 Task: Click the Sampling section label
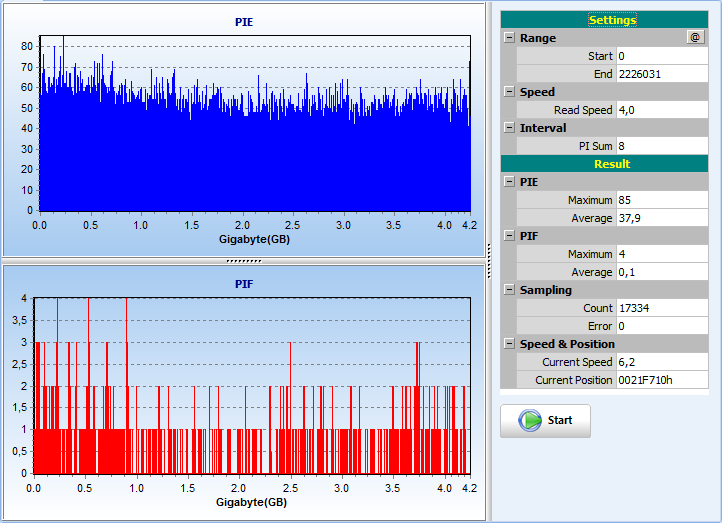pyautogui.click(x=546, y=290)
